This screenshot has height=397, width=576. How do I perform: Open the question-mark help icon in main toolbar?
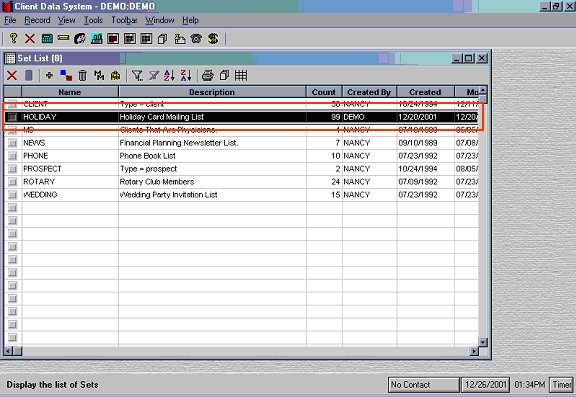coord(13,38)
